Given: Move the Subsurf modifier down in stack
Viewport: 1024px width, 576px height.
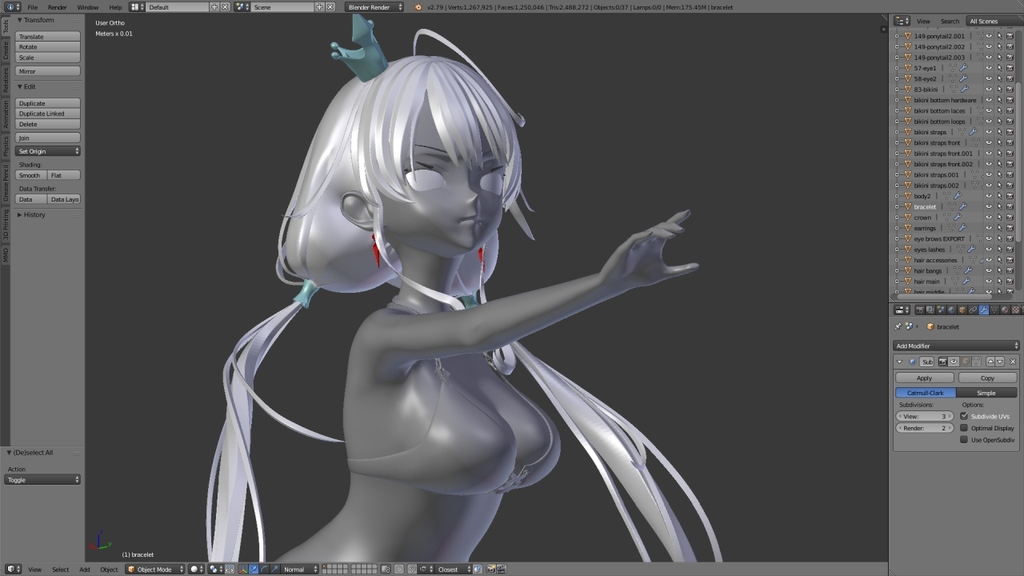Looking at the screenshot, I should (x=1000, y=362).
